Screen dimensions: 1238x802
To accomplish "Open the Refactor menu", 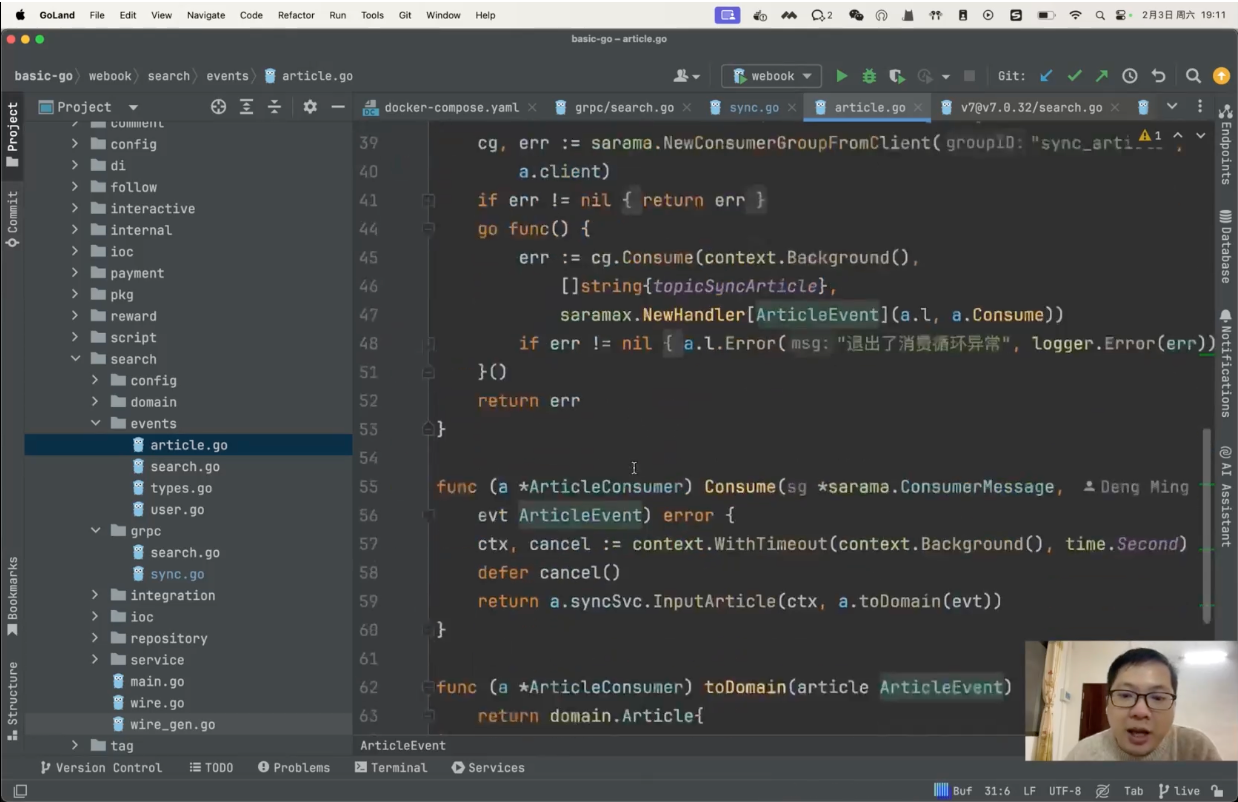I will 296,15.
